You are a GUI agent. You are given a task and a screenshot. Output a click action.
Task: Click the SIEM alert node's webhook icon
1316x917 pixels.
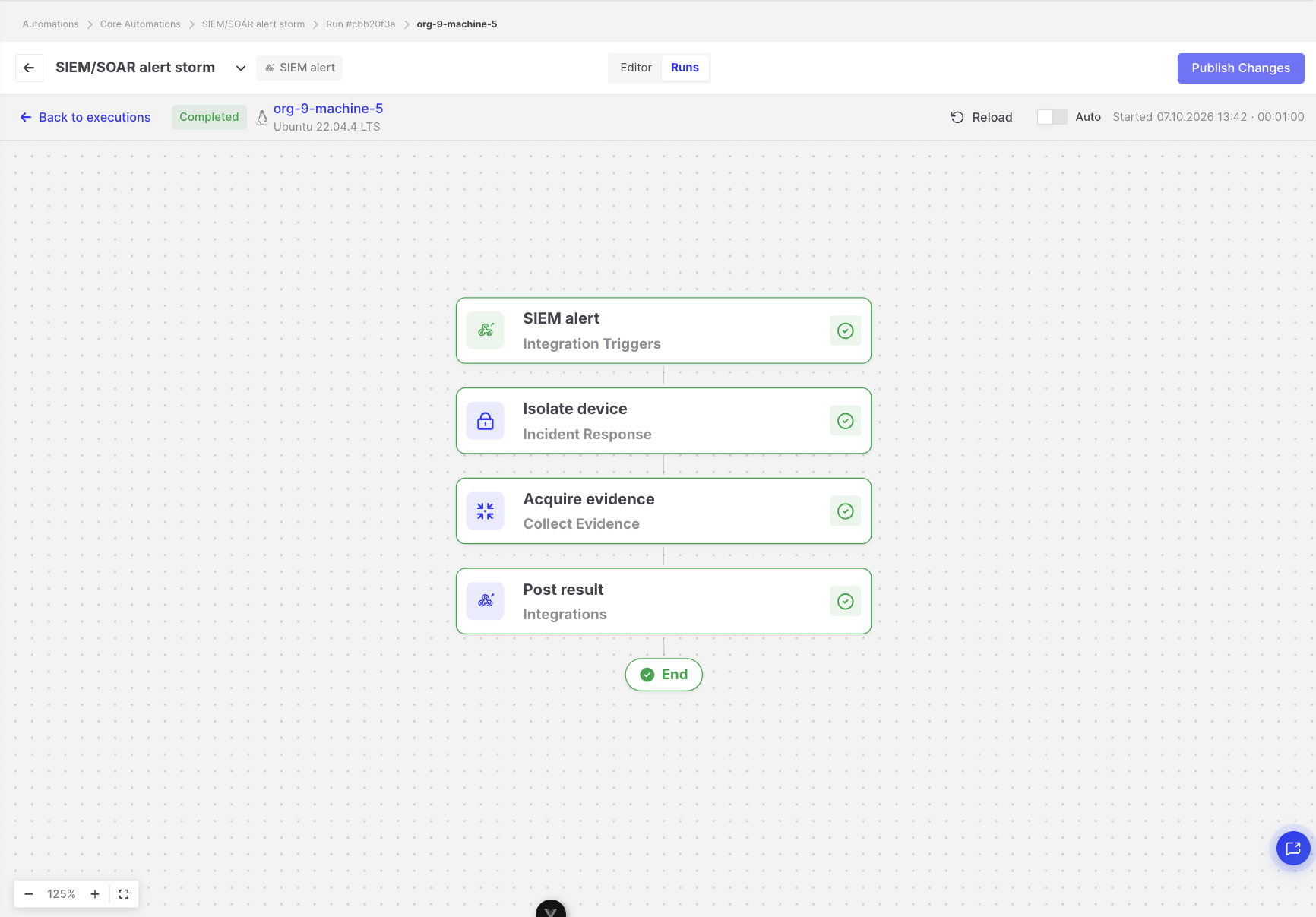pyautogui.click(x=486, y=330)
